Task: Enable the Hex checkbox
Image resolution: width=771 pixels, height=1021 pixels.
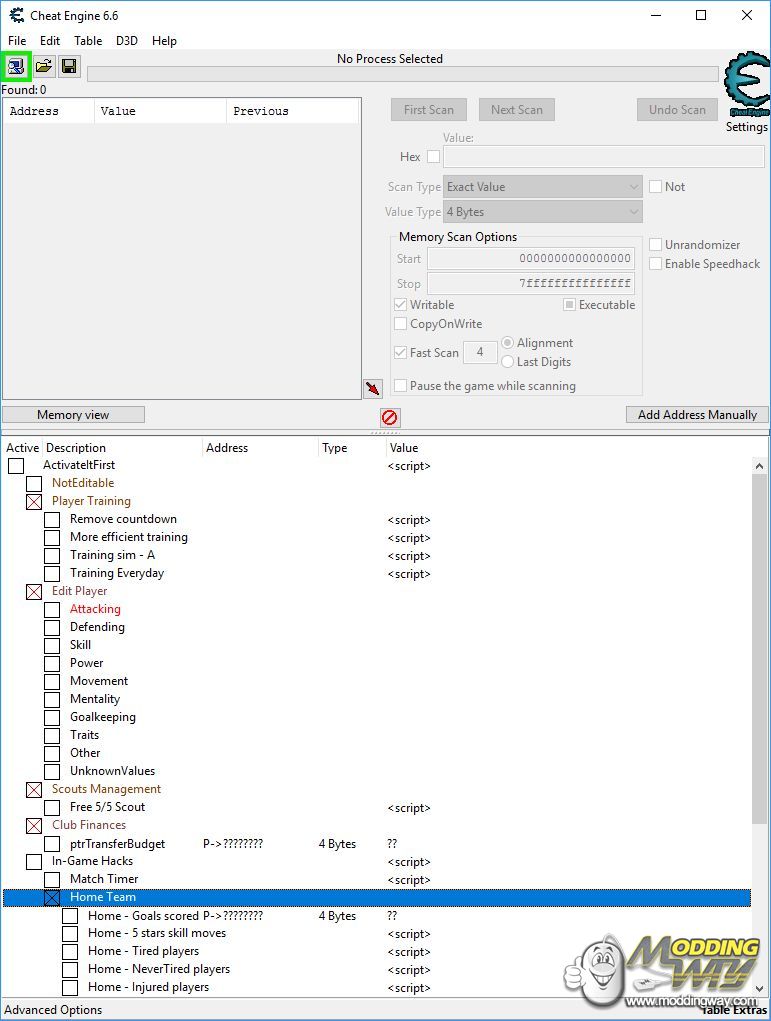Action: click(433, 157)
